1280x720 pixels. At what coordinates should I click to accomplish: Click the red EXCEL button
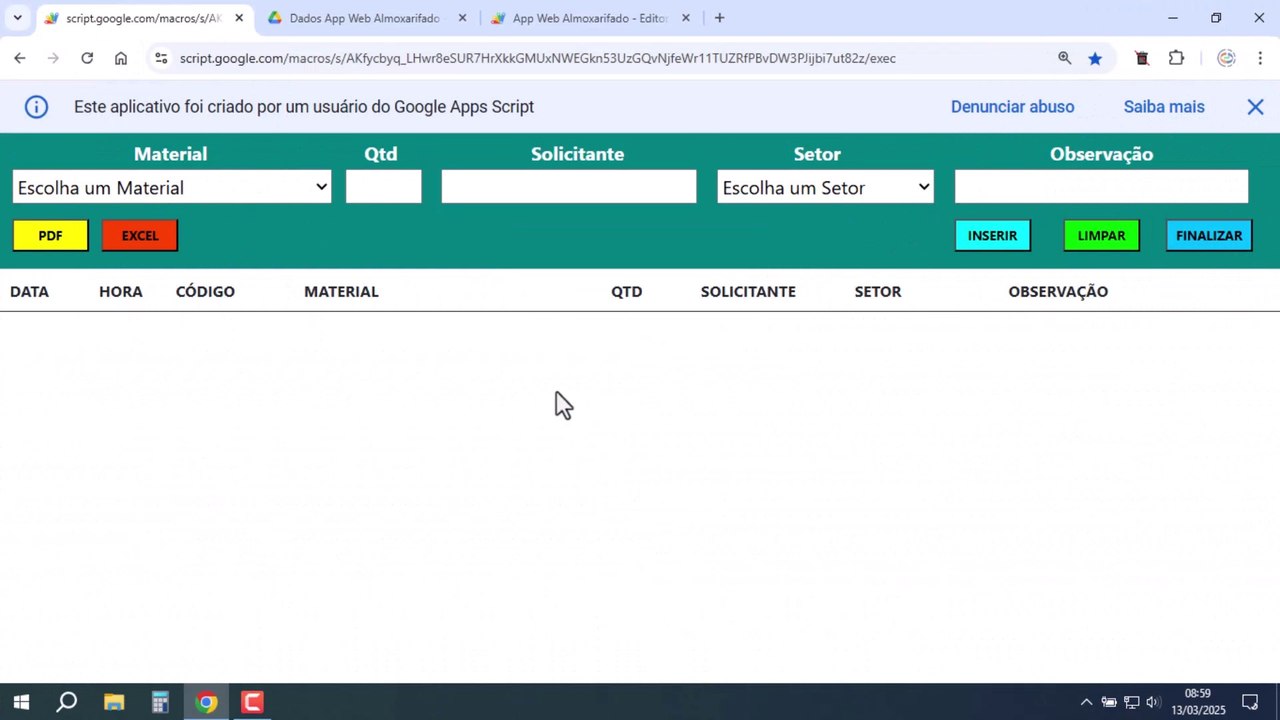(x=140, y=236)
